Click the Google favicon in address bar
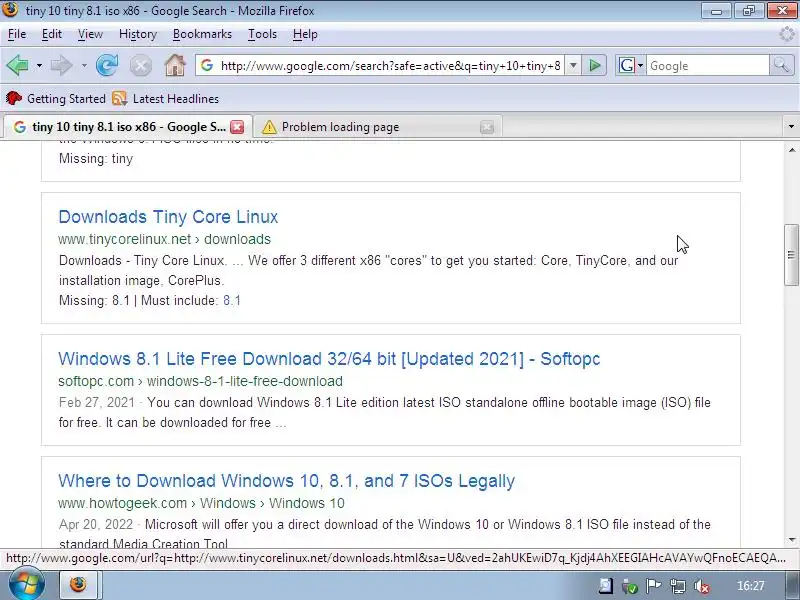Screen dimensions: 800x600 pyautogui.click(x=207, y=65)
